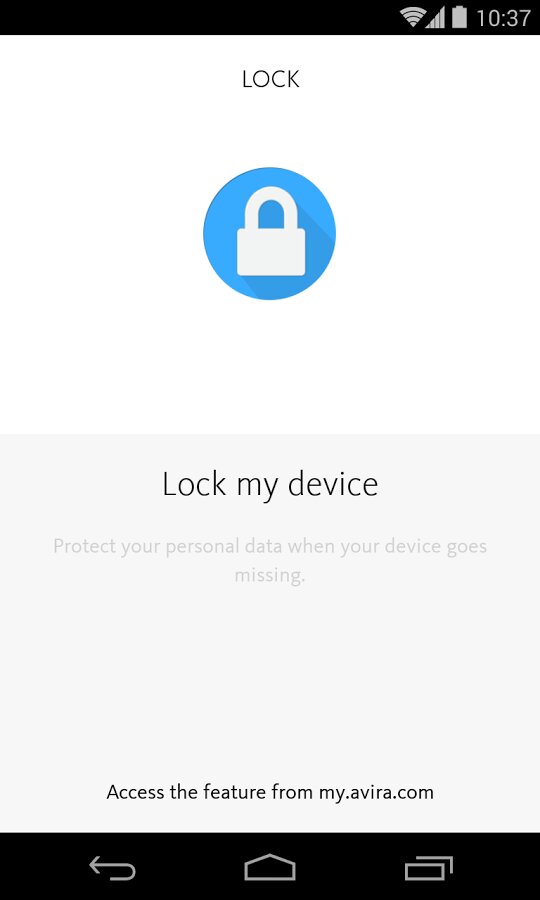Tap the navigation bar between Back and Home
The image size is (540, 900).
coord(190,867)
